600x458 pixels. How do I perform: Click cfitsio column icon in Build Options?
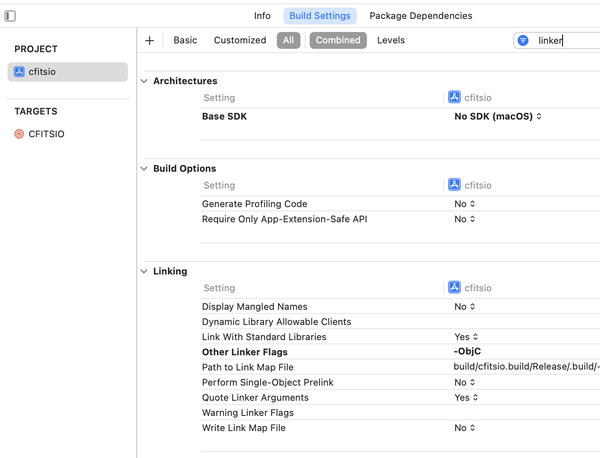454,185
